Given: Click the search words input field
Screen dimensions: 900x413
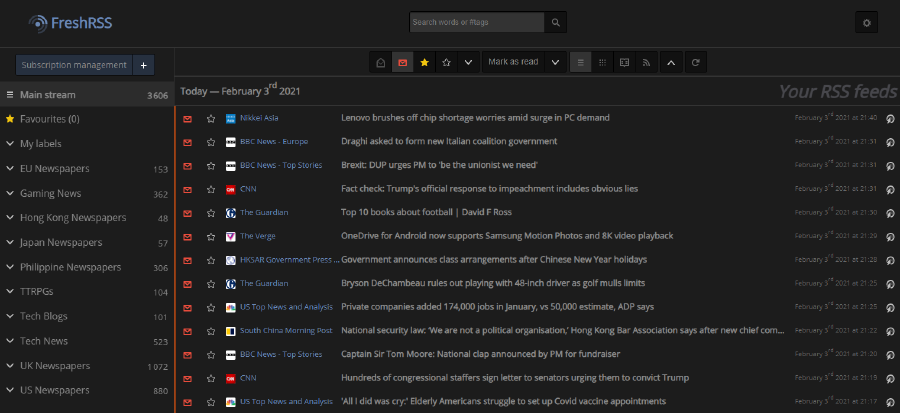Looking at the screenshot, I should [x=477, y=22].
